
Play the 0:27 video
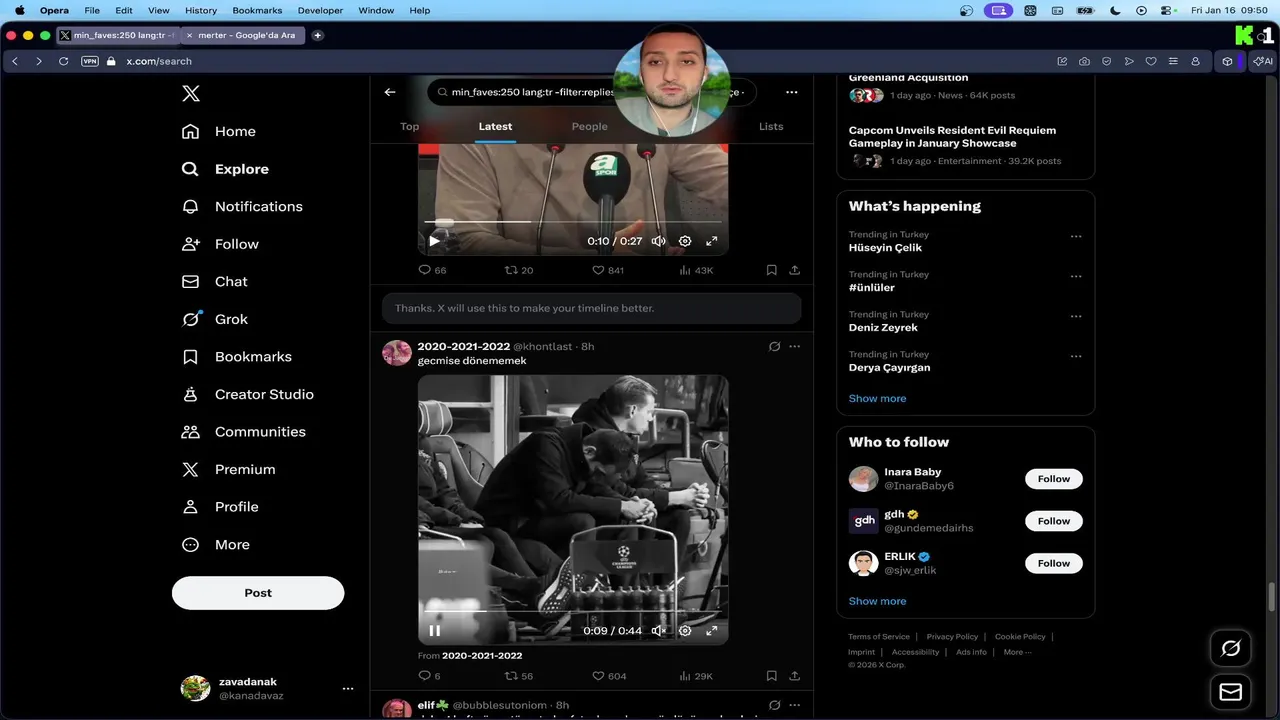[434, 241]
